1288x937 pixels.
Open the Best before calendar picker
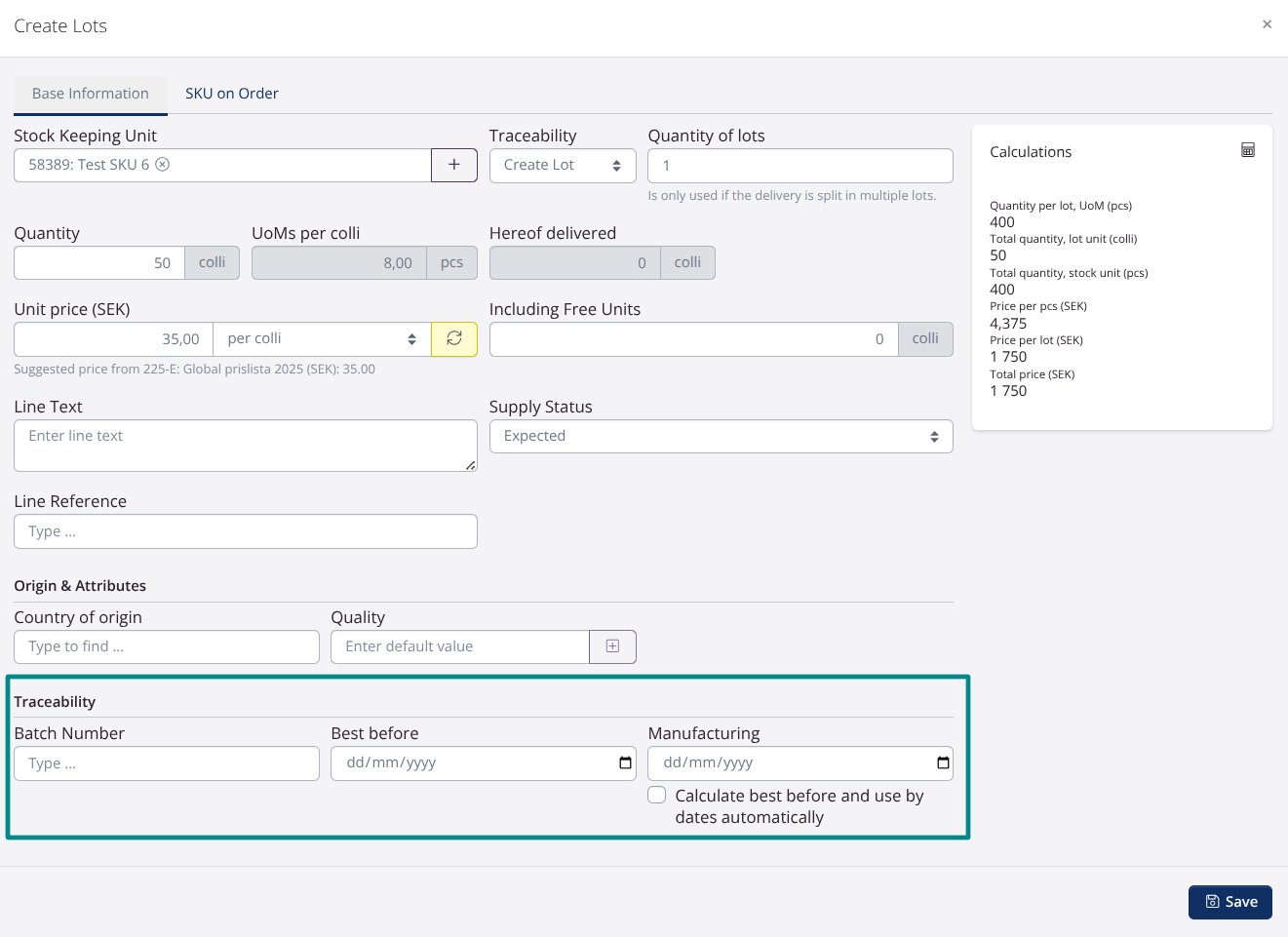(x=624, y=763)
